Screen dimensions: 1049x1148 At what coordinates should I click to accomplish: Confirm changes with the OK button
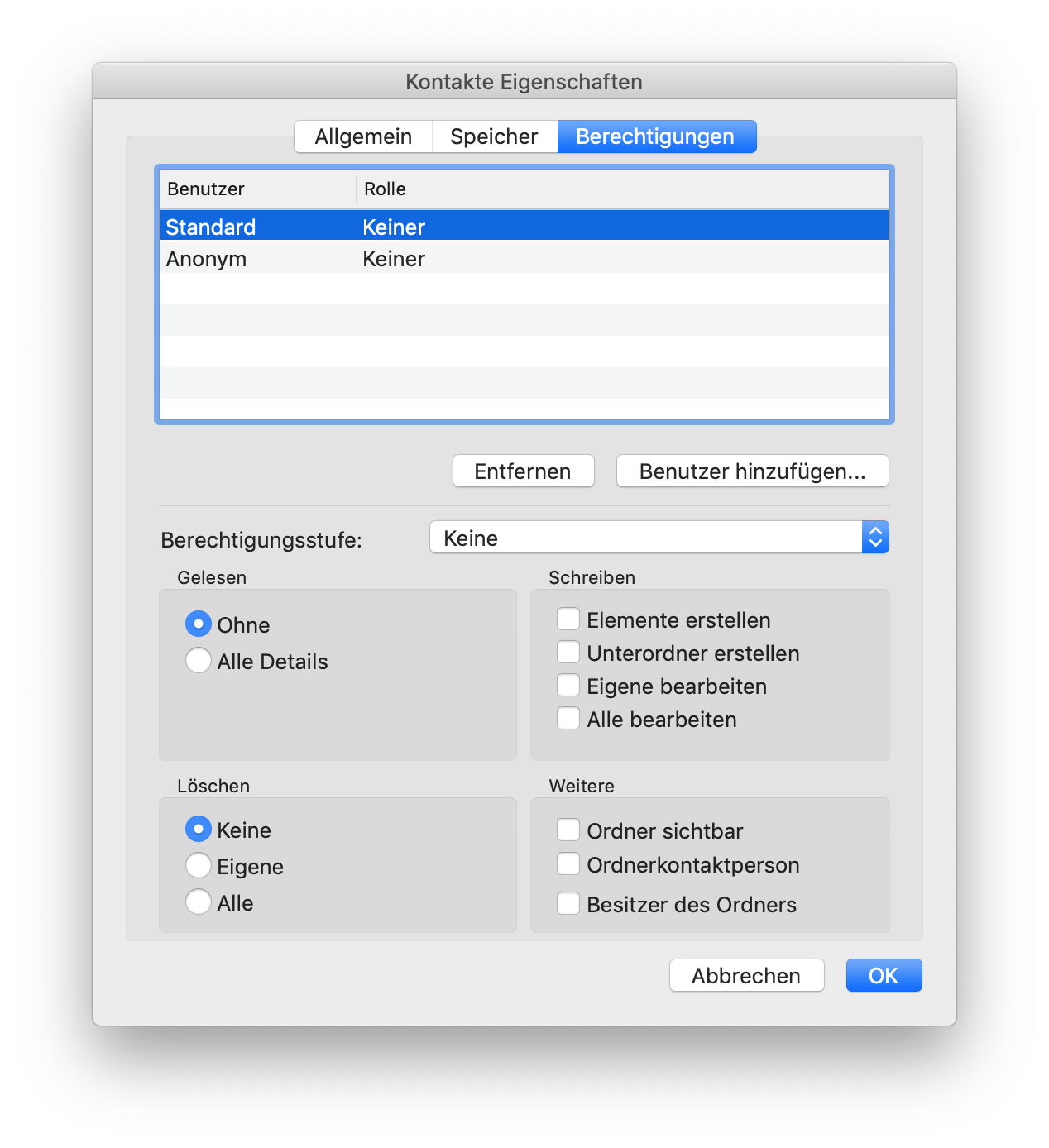tap(883, 975)
